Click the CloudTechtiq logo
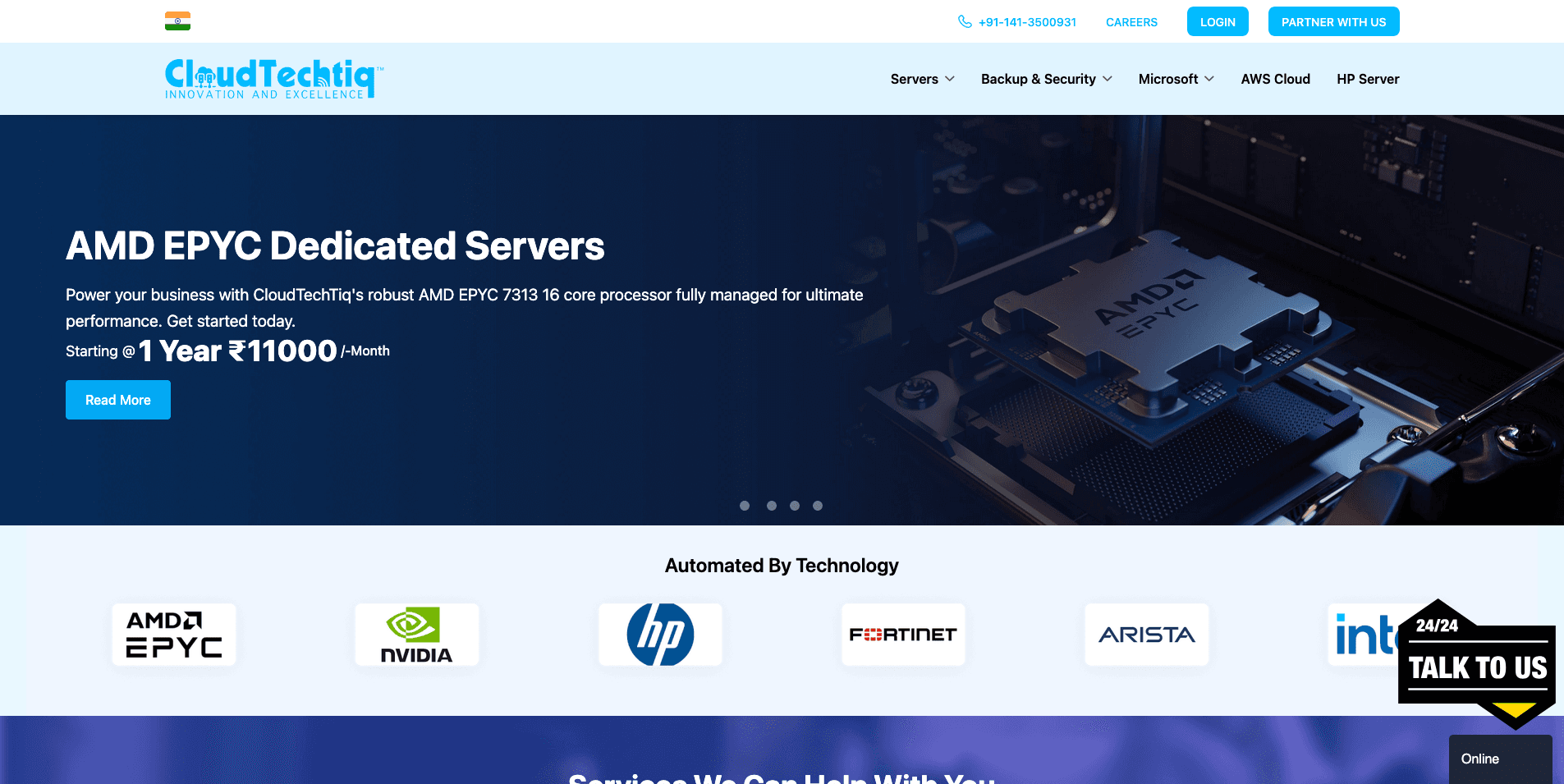This screenshot has width=1564, height=784. 271,78
